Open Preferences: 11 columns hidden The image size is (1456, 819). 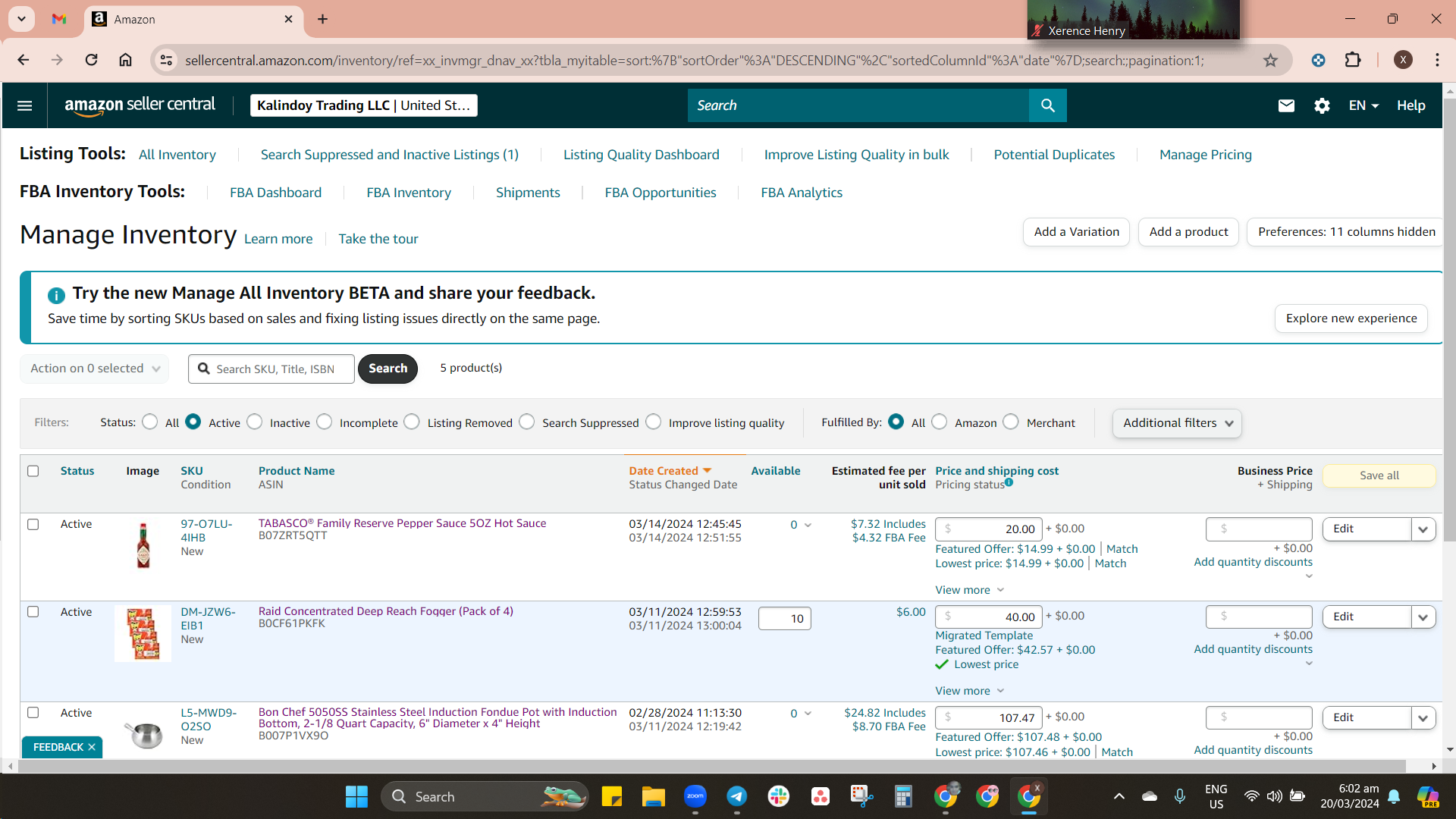point(1347,232)
